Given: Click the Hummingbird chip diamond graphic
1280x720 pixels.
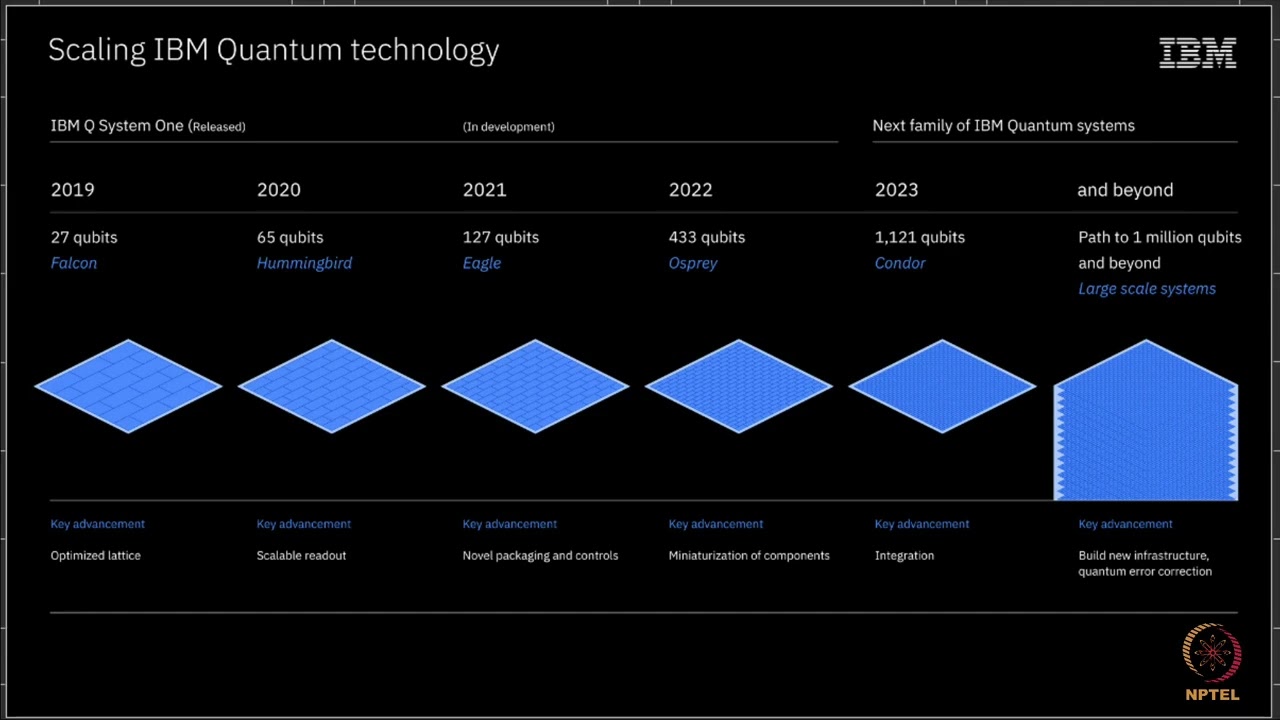Looking at the screenshot, I should [x=331, y=386].
